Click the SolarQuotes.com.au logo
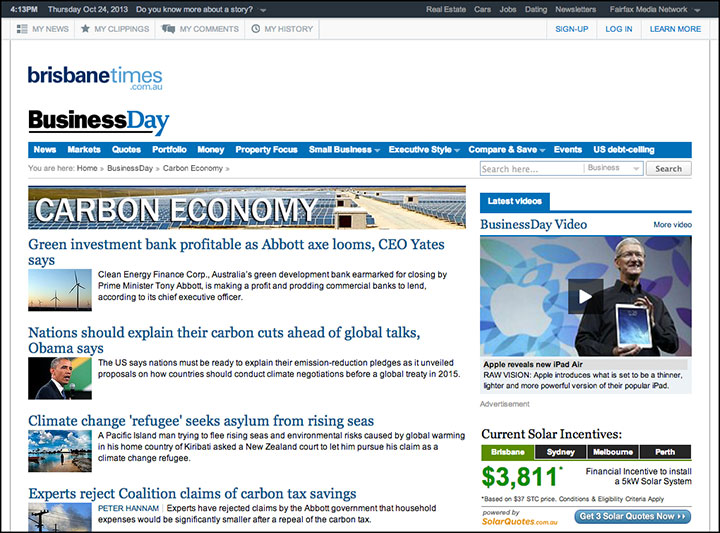 [x=519, y=521]
